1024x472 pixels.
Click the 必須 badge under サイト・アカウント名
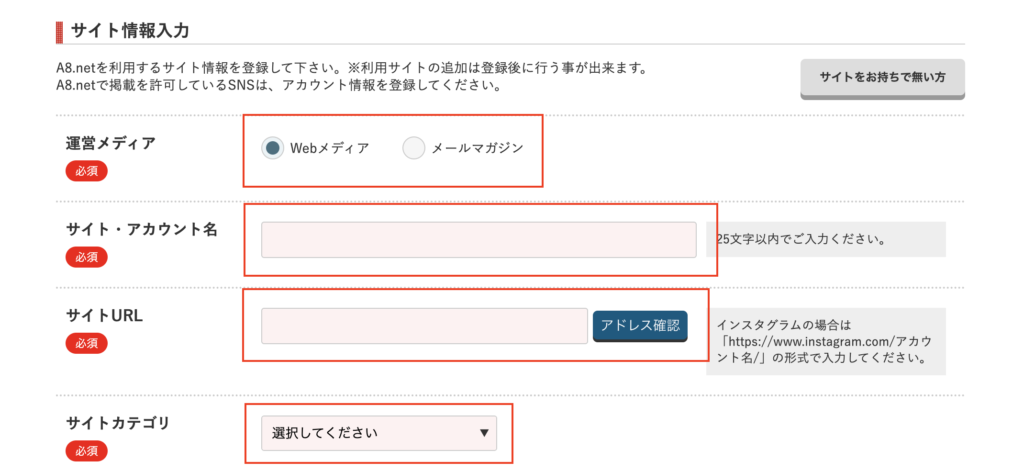coord(86,257)
